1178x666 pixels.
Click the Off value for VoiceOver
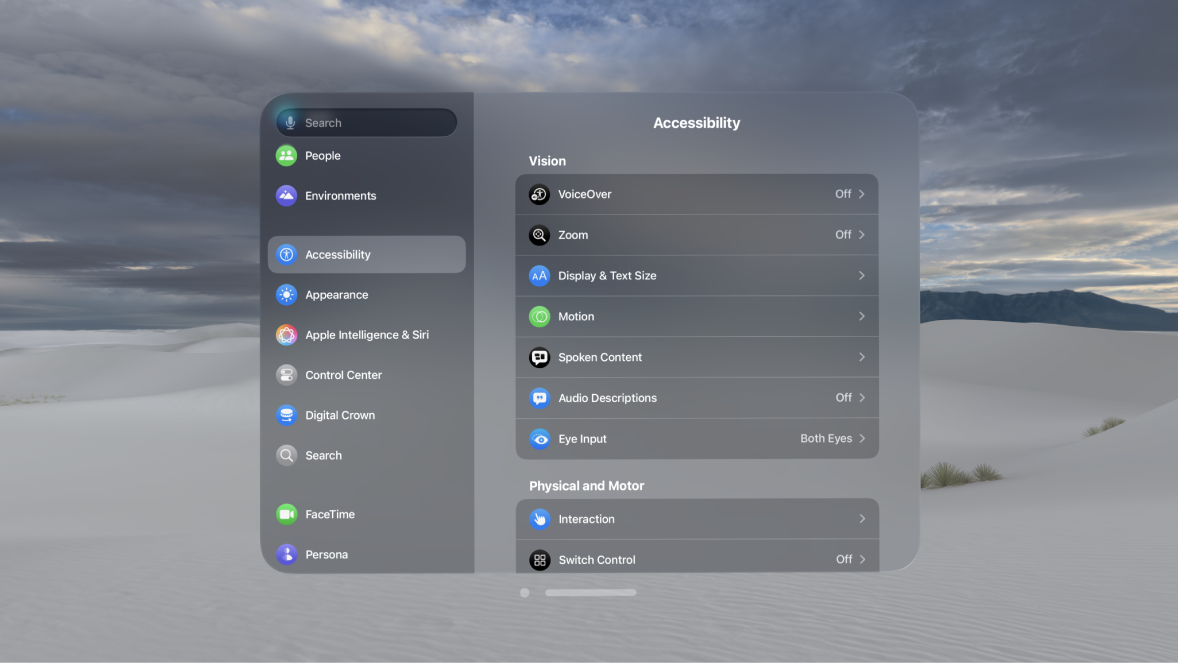(x=843, y=194)
